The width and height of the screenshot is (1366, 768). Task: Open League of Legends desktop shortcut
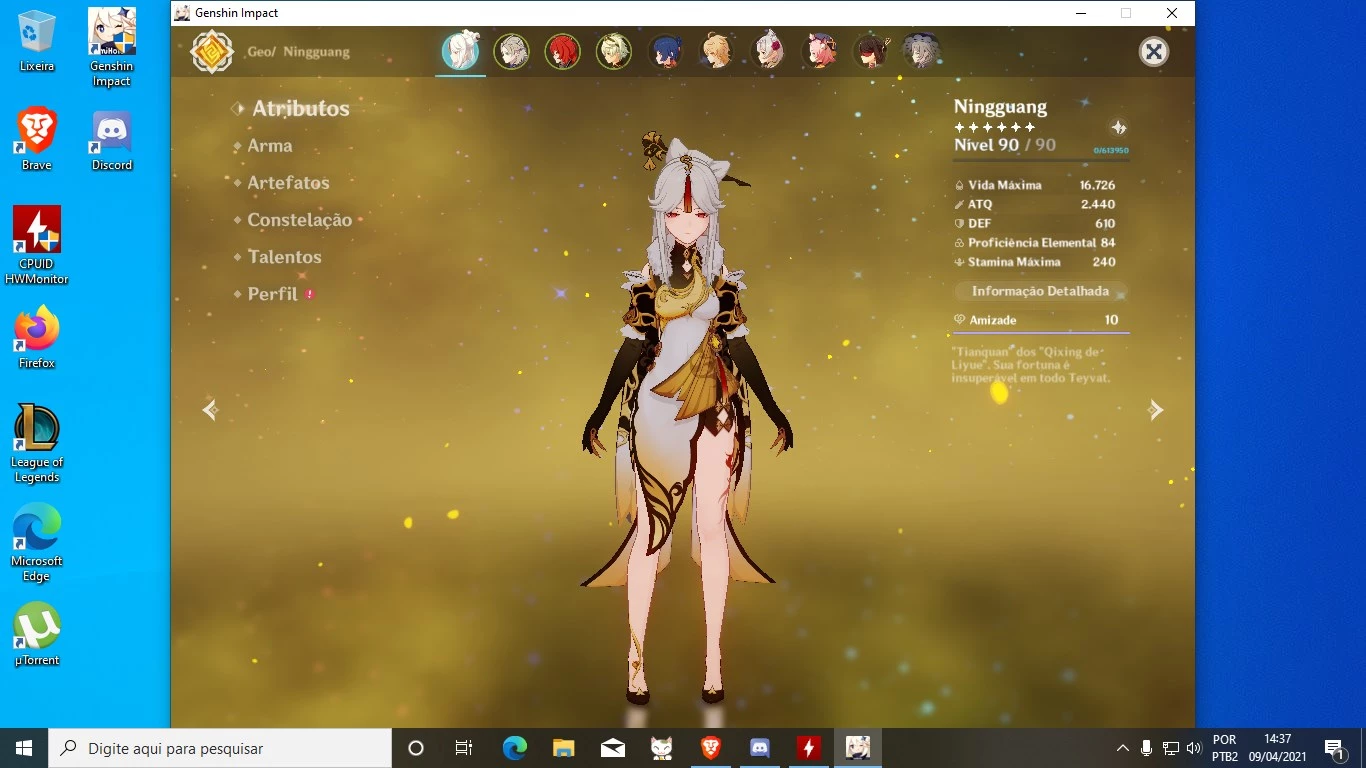[x=37, y=444]
